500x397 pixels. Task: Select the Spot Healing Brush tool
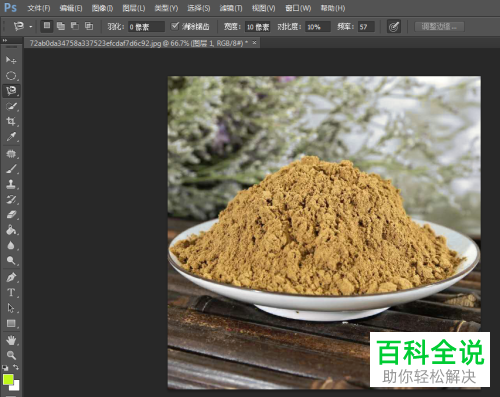[x=11, y=154]
